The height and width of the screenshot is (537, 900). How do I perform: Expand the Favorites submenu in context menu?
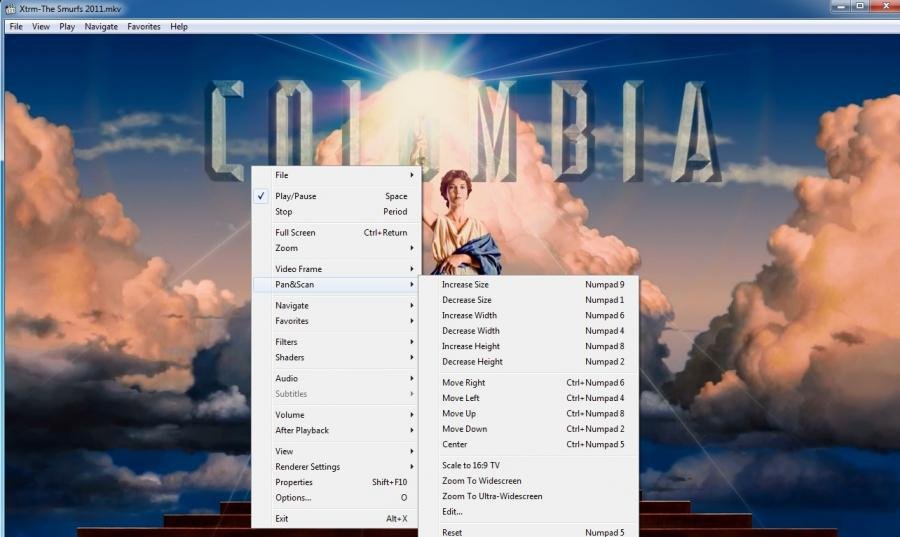[337, 321]
